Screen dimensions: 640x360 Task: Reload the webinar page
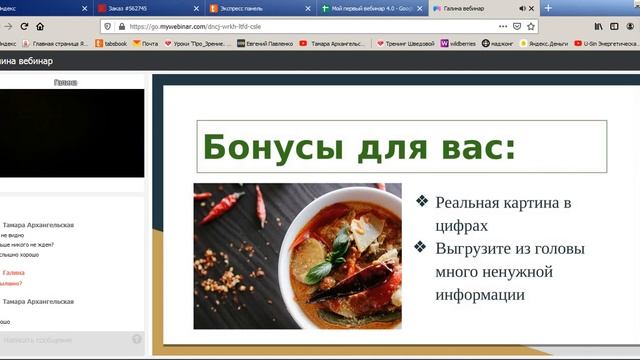click(24, 27)
